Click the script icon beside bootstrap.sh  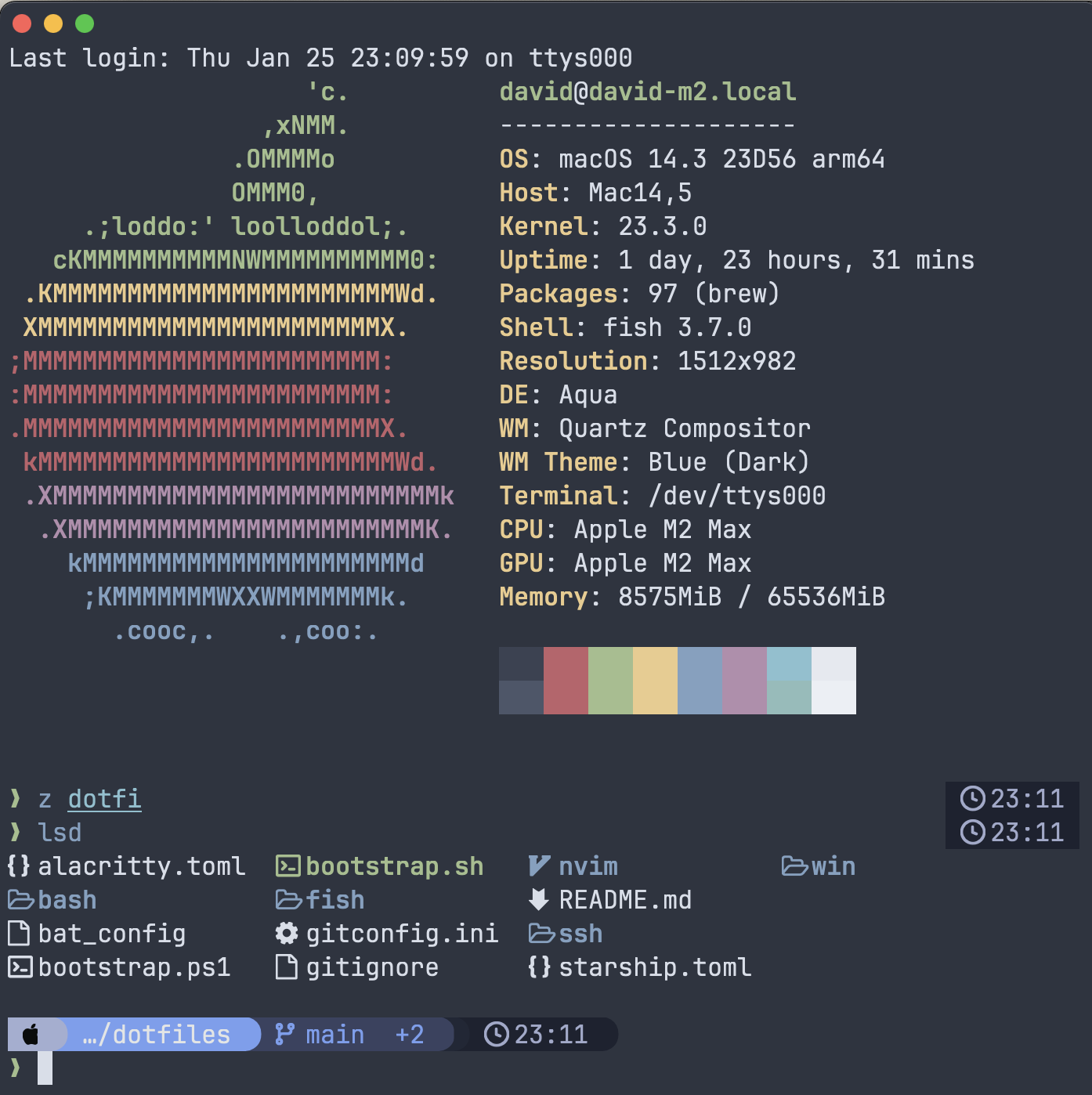pyautogui.click(x=288, y=866)
